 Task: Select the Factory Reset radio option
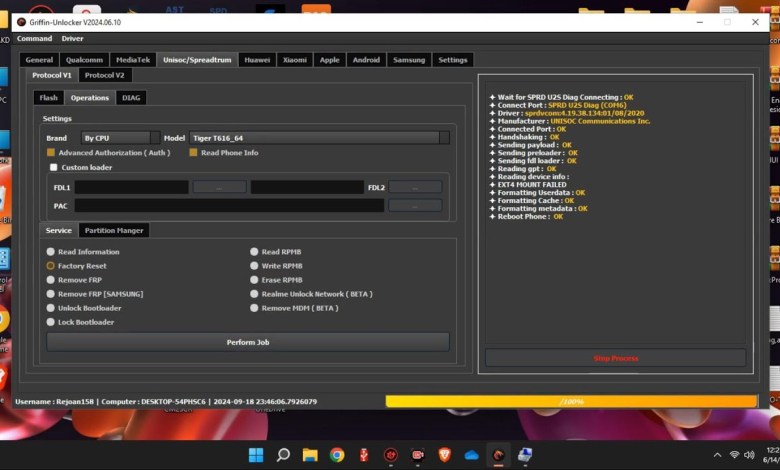click(x=51, y=266)
